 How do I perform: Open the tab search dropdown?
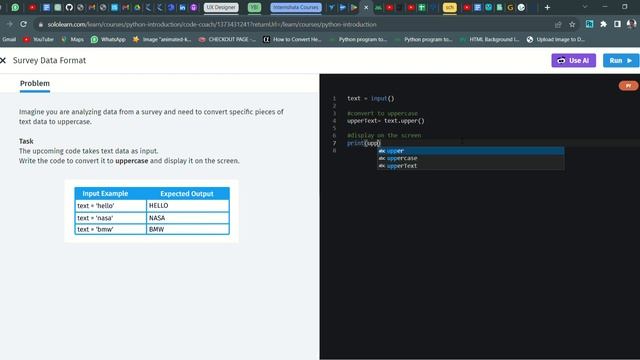(x=585, y=7)
